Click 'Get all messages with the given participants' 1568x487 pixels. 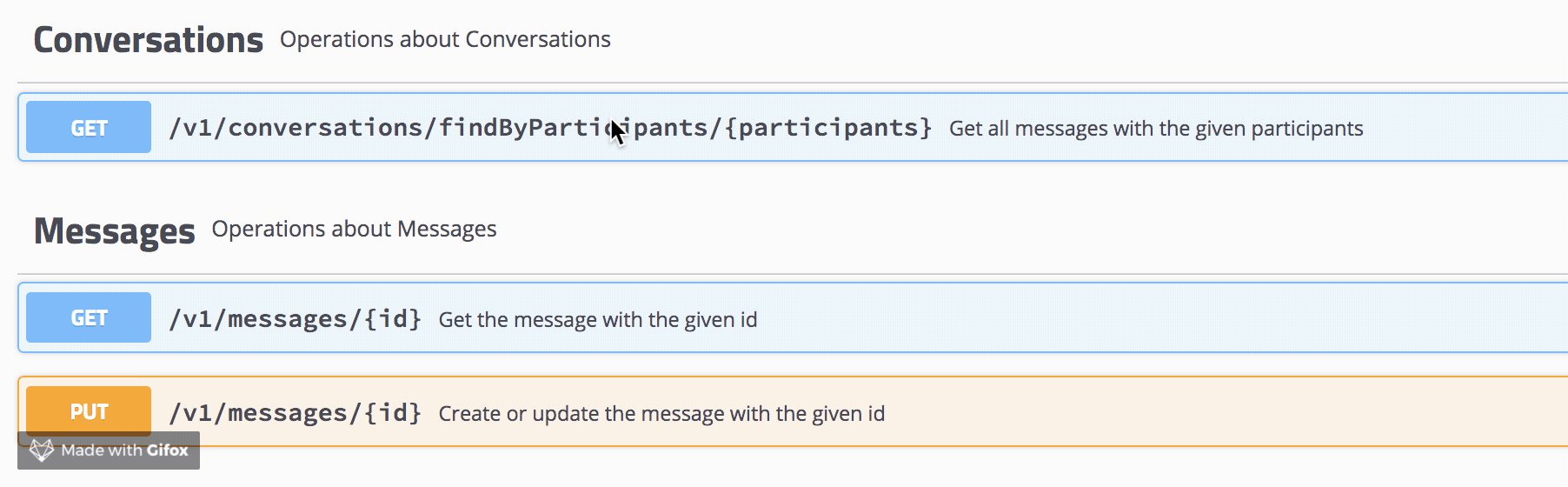pyautogui.click(x=1155, y=129)
